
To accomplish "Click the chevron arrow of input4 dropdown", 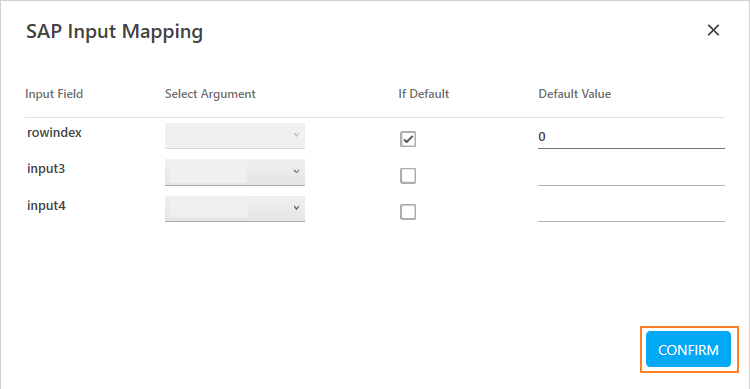I will [x=296, y=208].
